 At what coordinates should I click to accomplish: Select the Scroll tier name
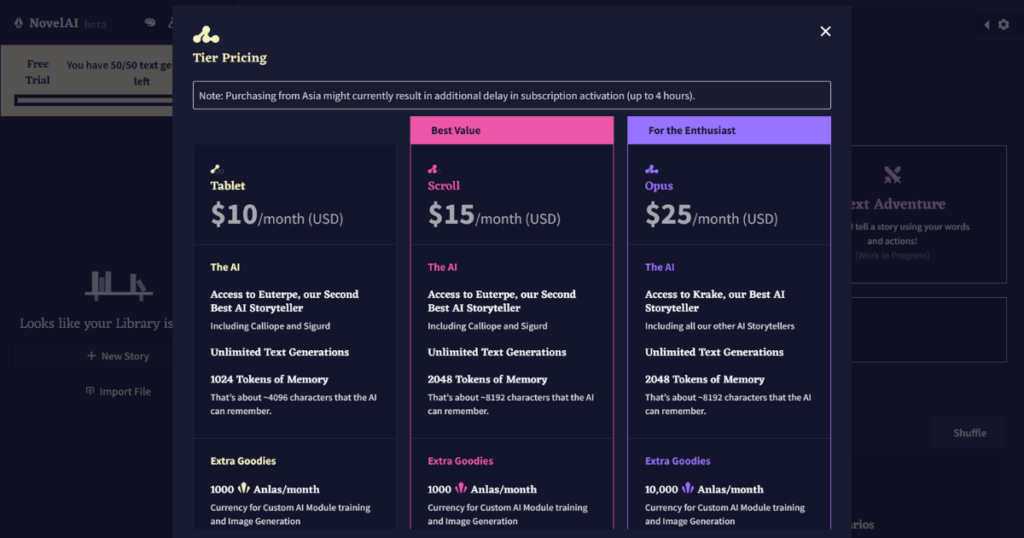coord(443,185)
